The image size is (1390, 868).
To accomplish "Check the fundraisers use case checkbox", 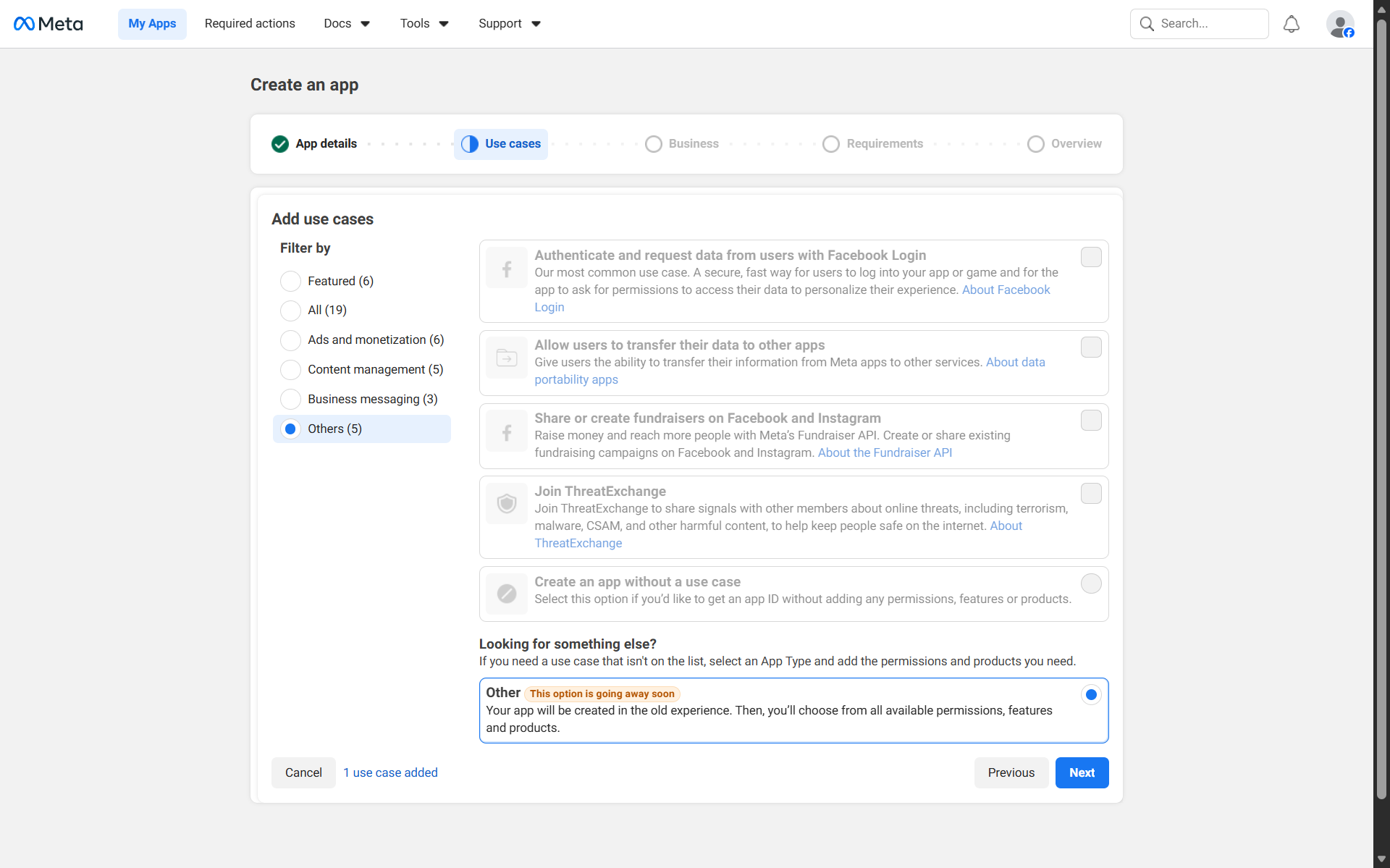I will click(1091, 421).
